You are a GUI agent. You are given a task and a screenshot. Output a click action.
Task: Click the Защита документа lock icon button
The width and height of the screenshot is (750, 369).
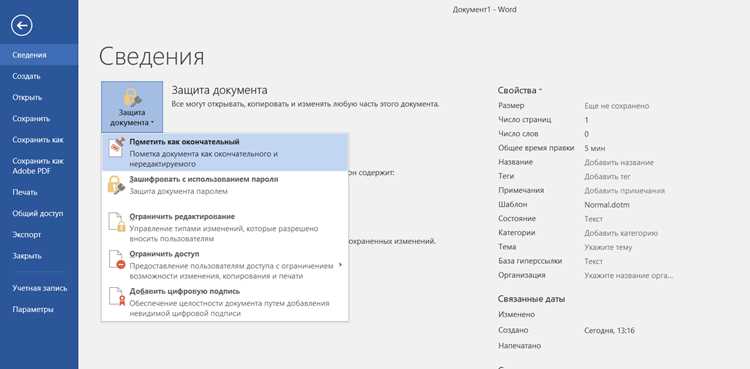pyautogui.click(x=132, y=107)
